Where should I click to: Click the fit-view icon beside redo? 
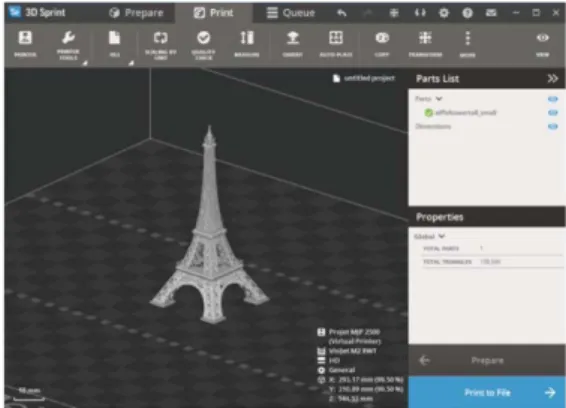[394, 13]
